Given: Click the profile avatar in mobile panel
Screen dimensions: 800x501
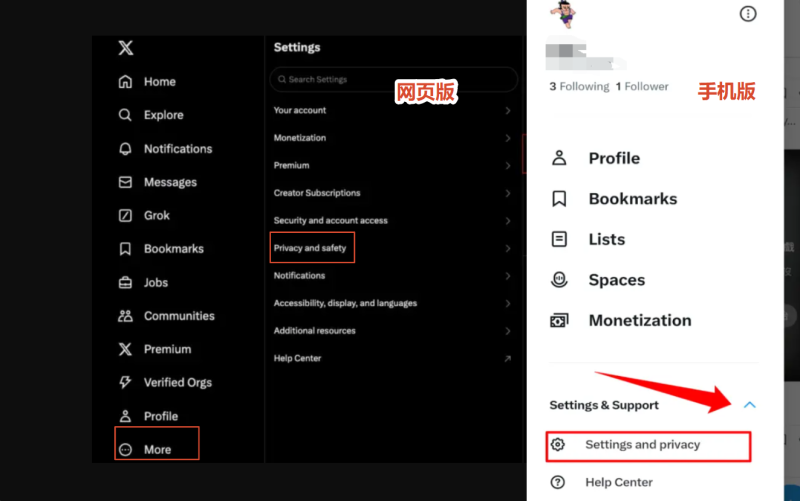Looking at the screenshot, I should pos(563,14).
